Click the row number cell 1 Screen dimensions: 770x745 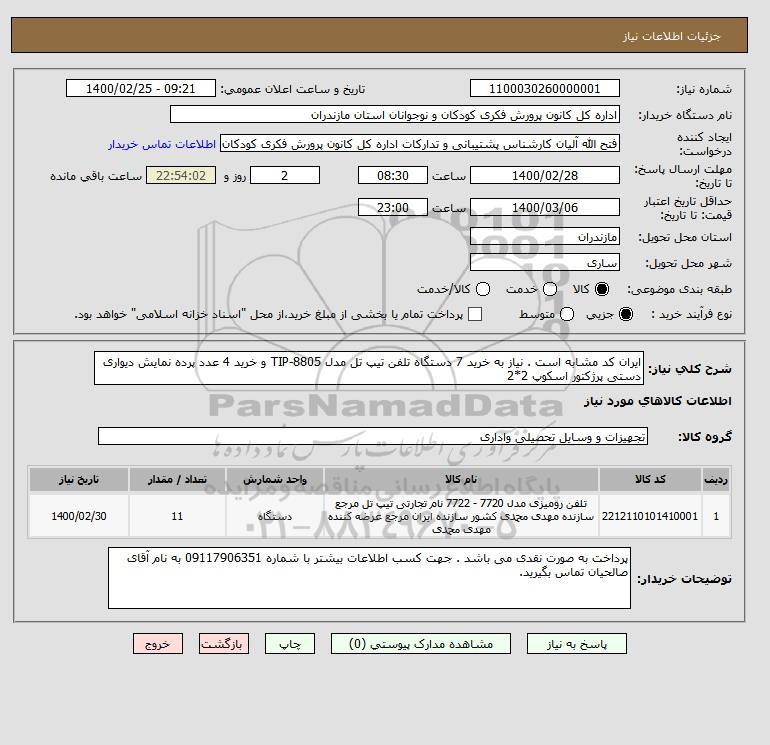pos(716,516)
